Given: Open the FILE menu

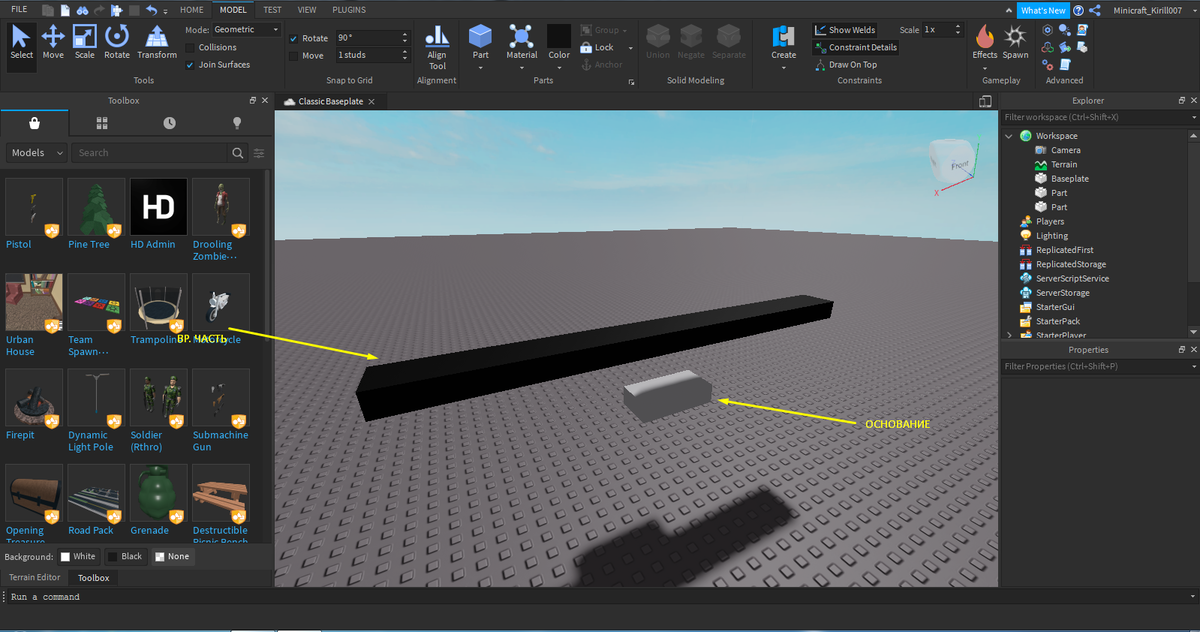Looking at the screenshot, I should coord(19,9).
